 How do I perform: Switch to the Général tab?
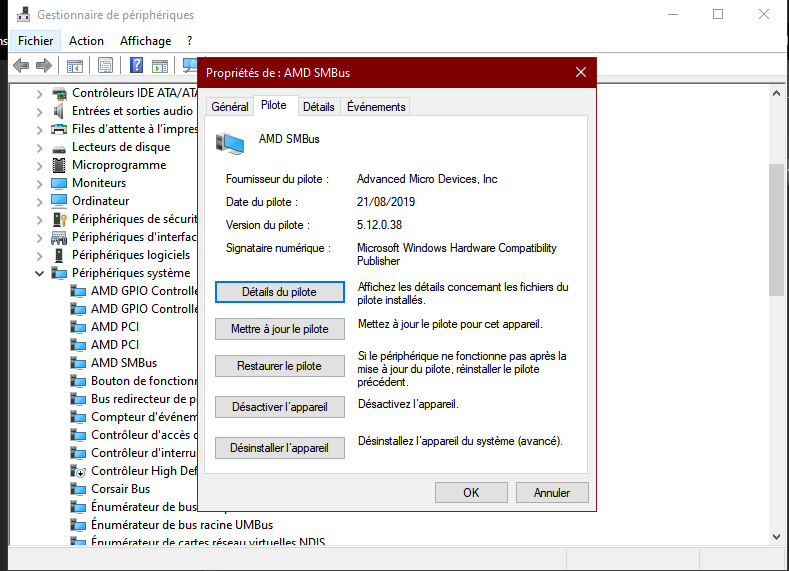click(x=229, y=107)
